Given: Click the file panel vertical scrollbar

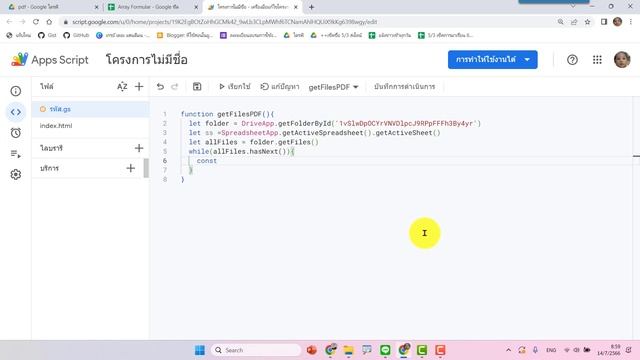Looking at the screenshot, I should coord(146,168).
